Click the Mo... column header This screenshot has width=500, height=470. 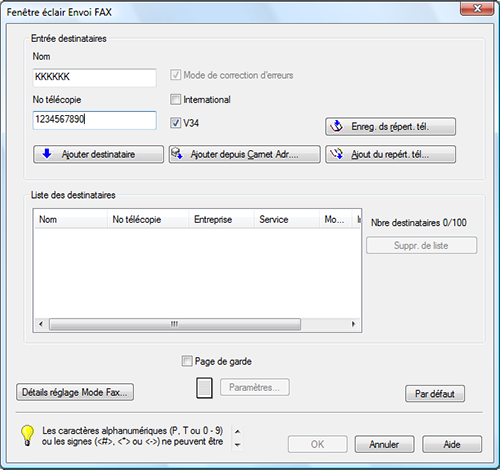336,219
